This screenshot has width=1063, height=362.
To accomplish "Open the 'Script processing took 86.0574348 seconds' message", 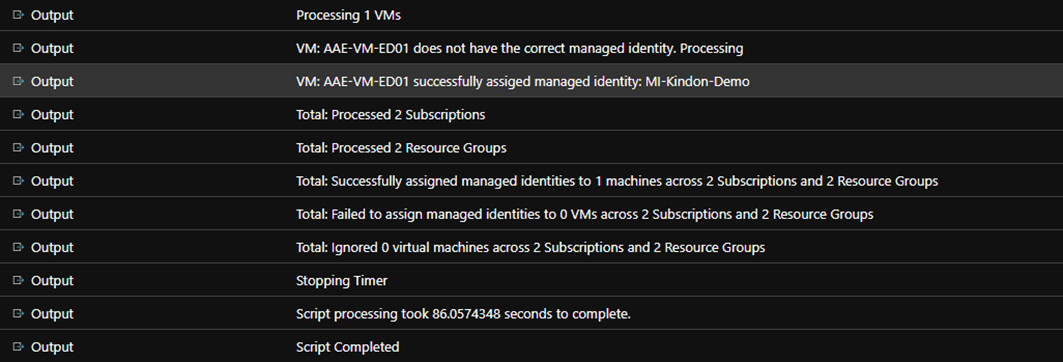I will coord(464,314).
